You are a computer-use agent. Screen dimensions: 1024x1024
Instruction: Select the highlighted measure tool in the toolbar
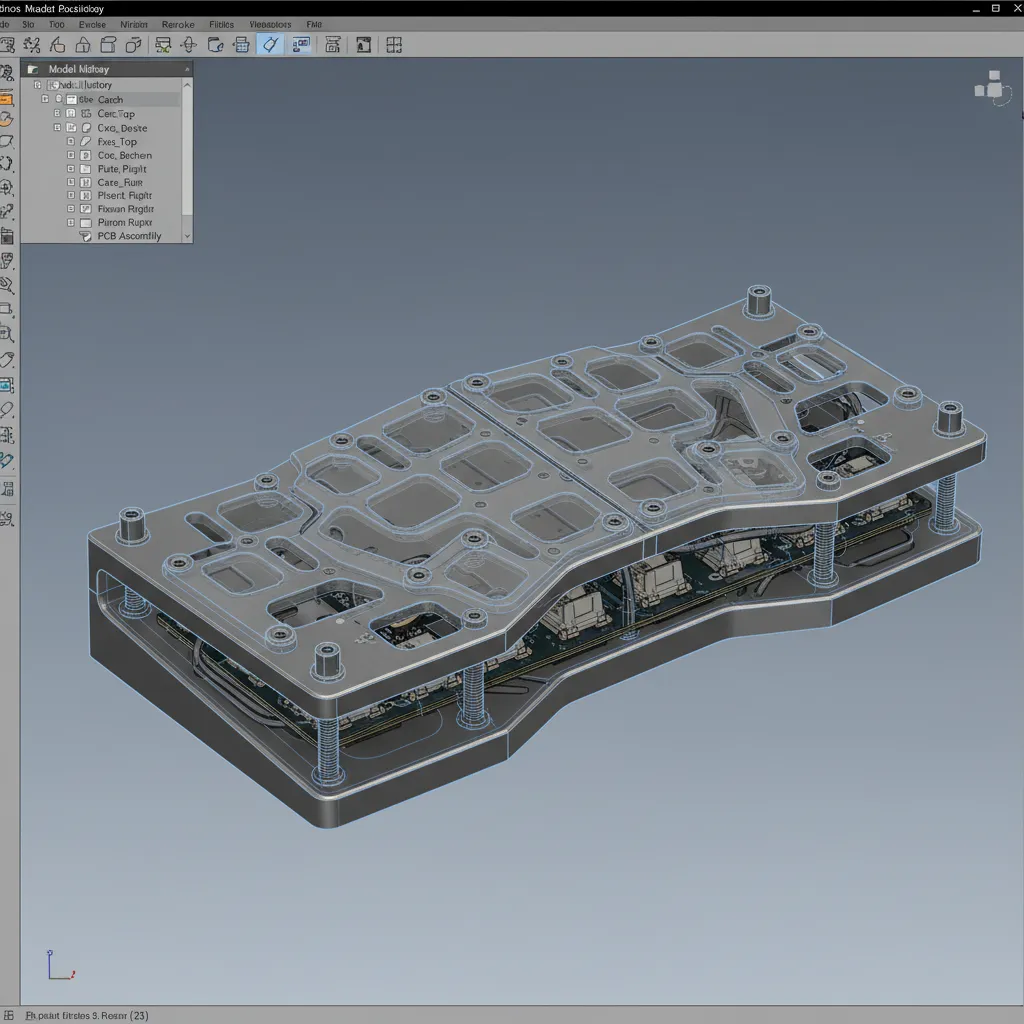(270, 44)
